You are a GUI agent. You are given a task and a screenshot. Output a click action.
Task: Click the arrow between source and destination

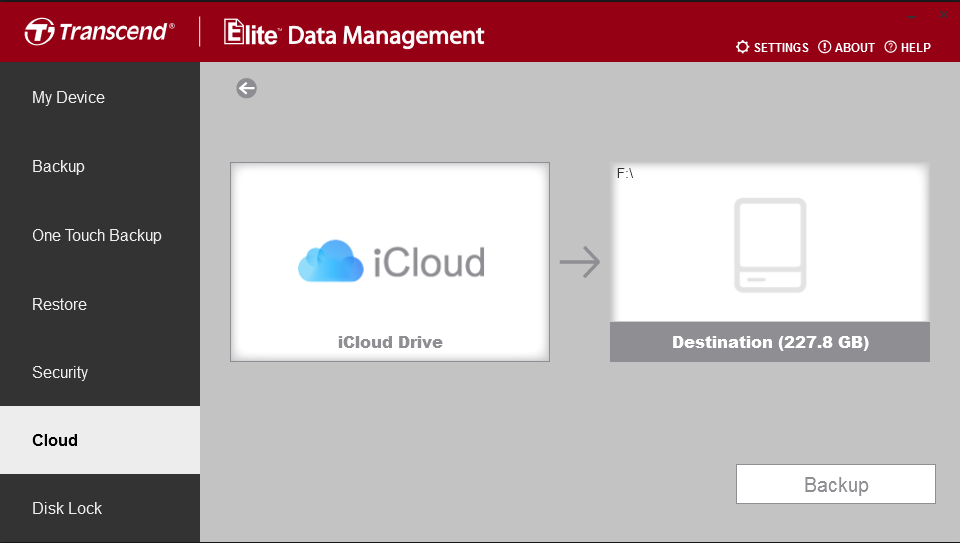click(580, 262)
